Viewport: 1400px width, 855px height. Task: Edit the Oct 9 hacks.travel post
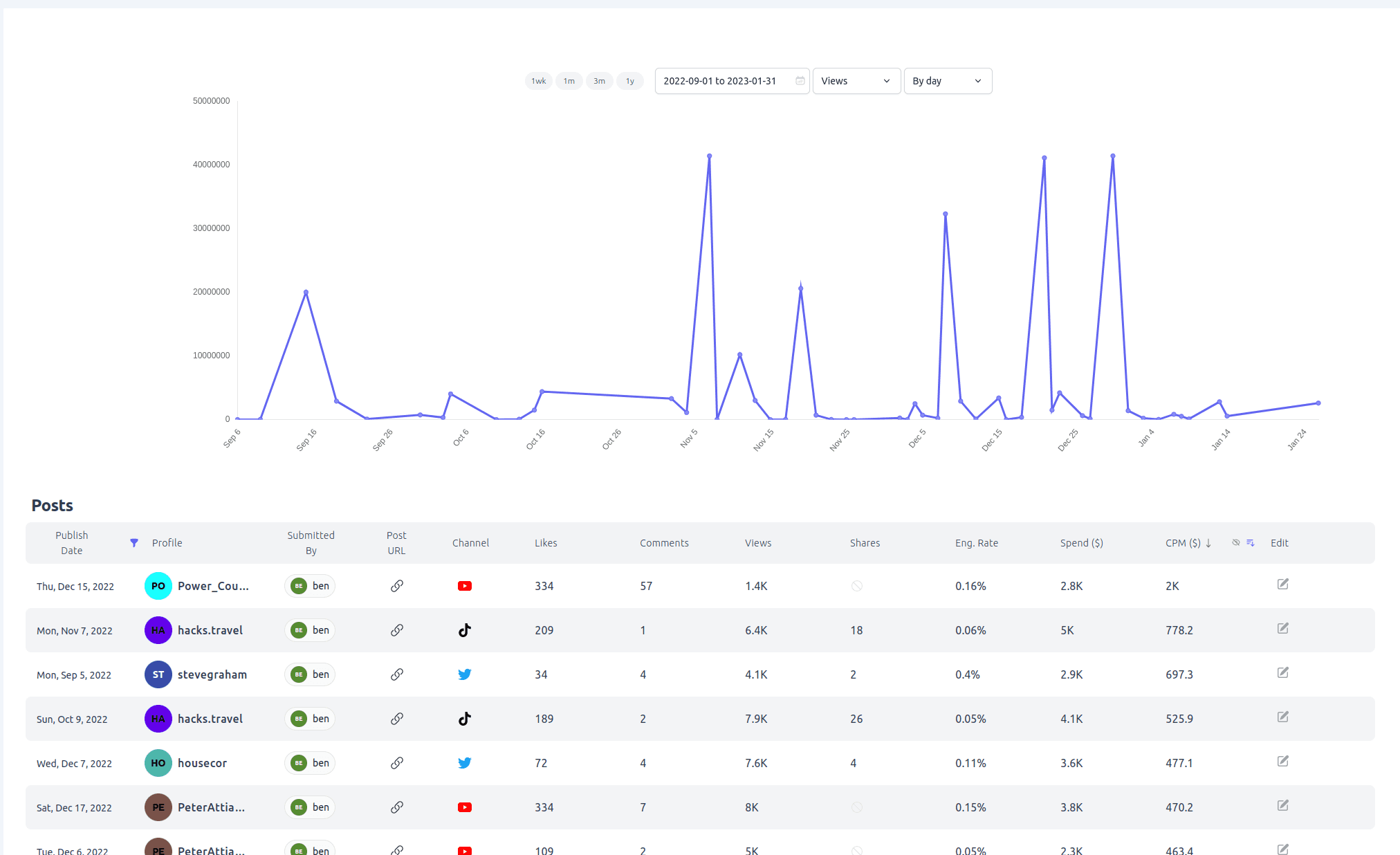1283,717
